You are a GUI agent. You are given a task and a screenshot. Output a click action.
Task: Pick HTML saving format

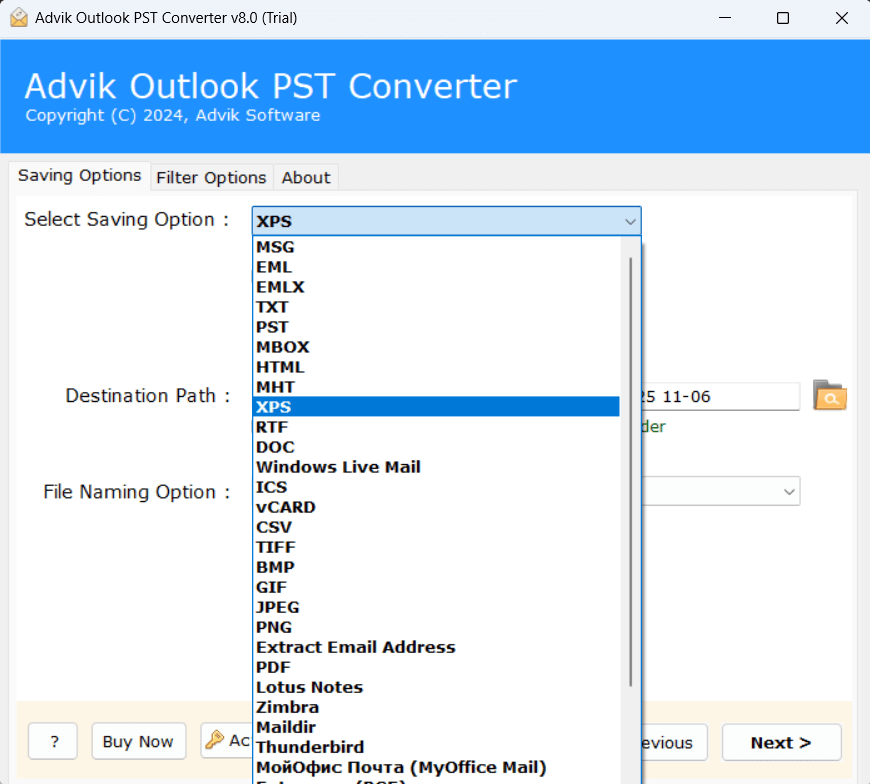click(436, 367)
